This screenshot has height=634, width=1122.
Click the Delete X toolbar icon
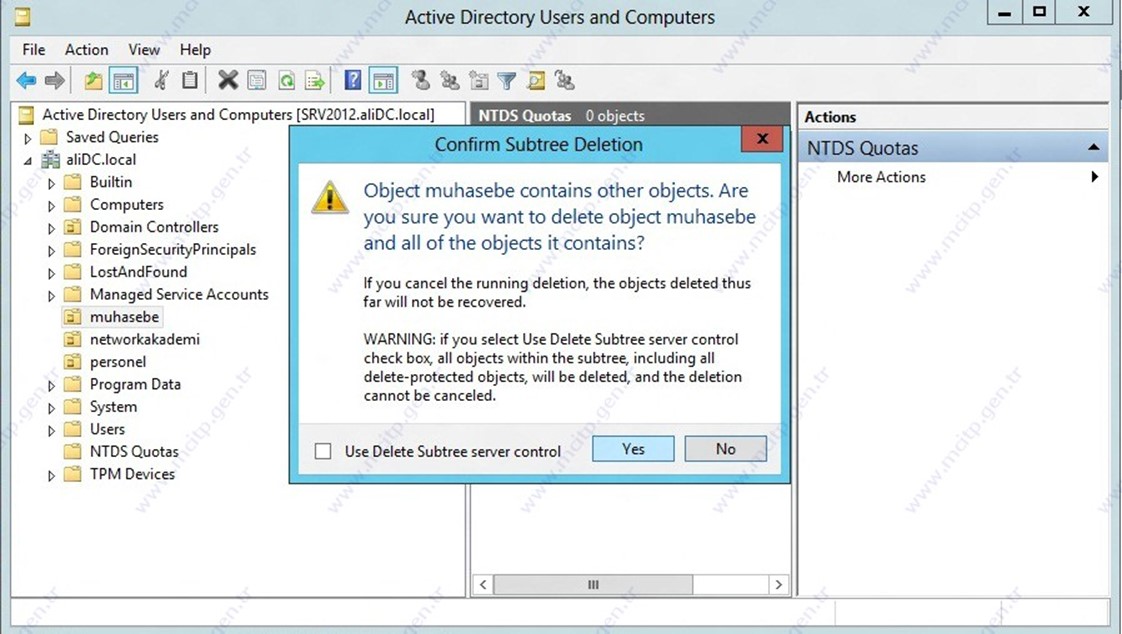pos(228,80)
